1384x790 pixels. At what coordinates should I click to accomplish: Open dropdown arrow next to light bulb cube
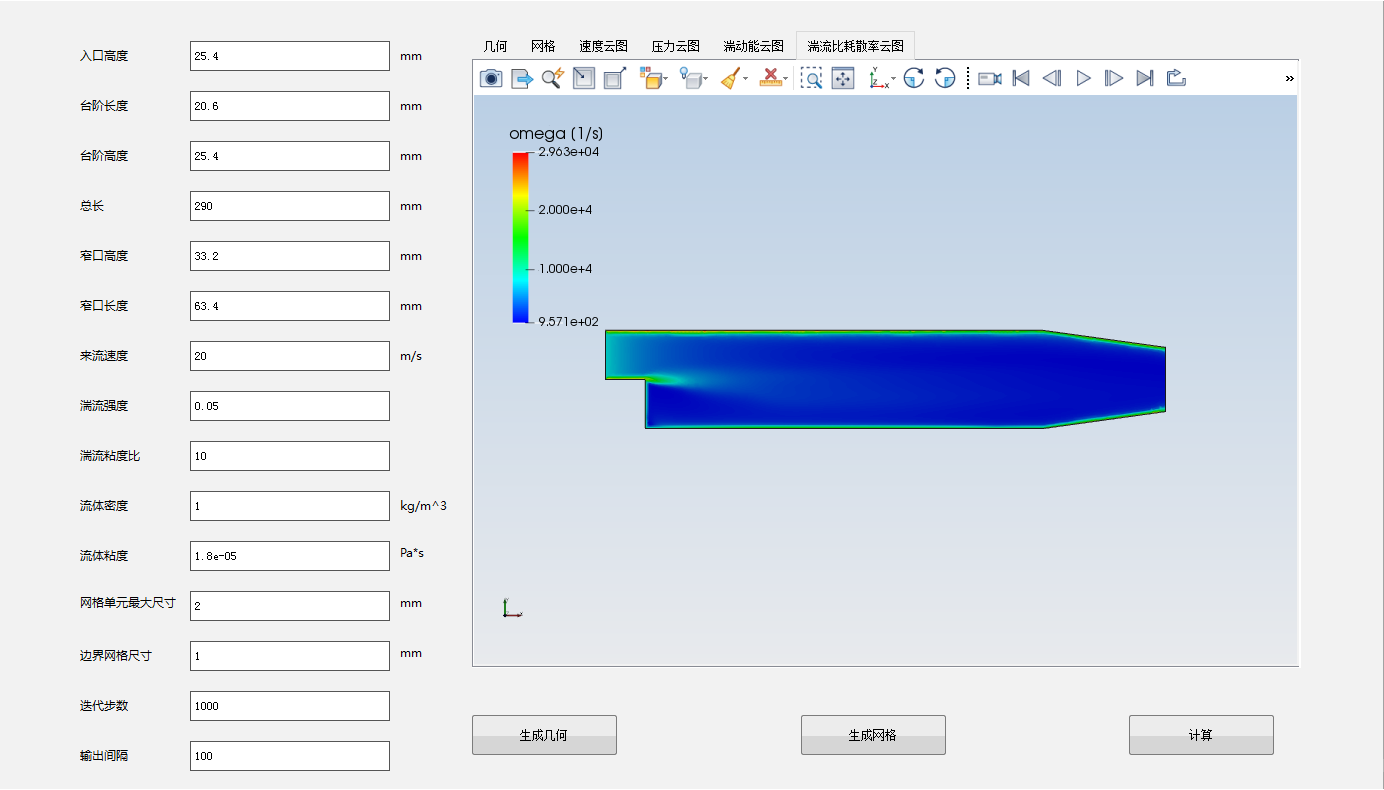point(706,79)
